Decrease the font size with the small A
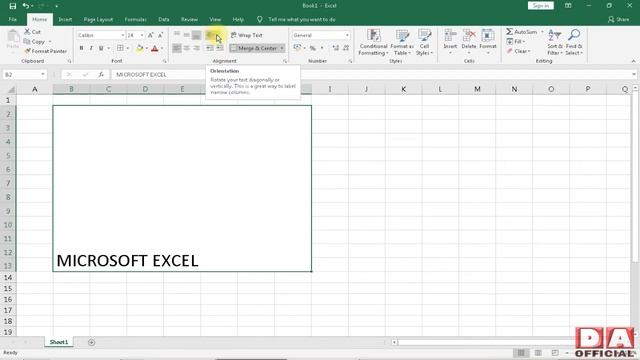This screenshot has width=640, height=360. coord(160,36)
